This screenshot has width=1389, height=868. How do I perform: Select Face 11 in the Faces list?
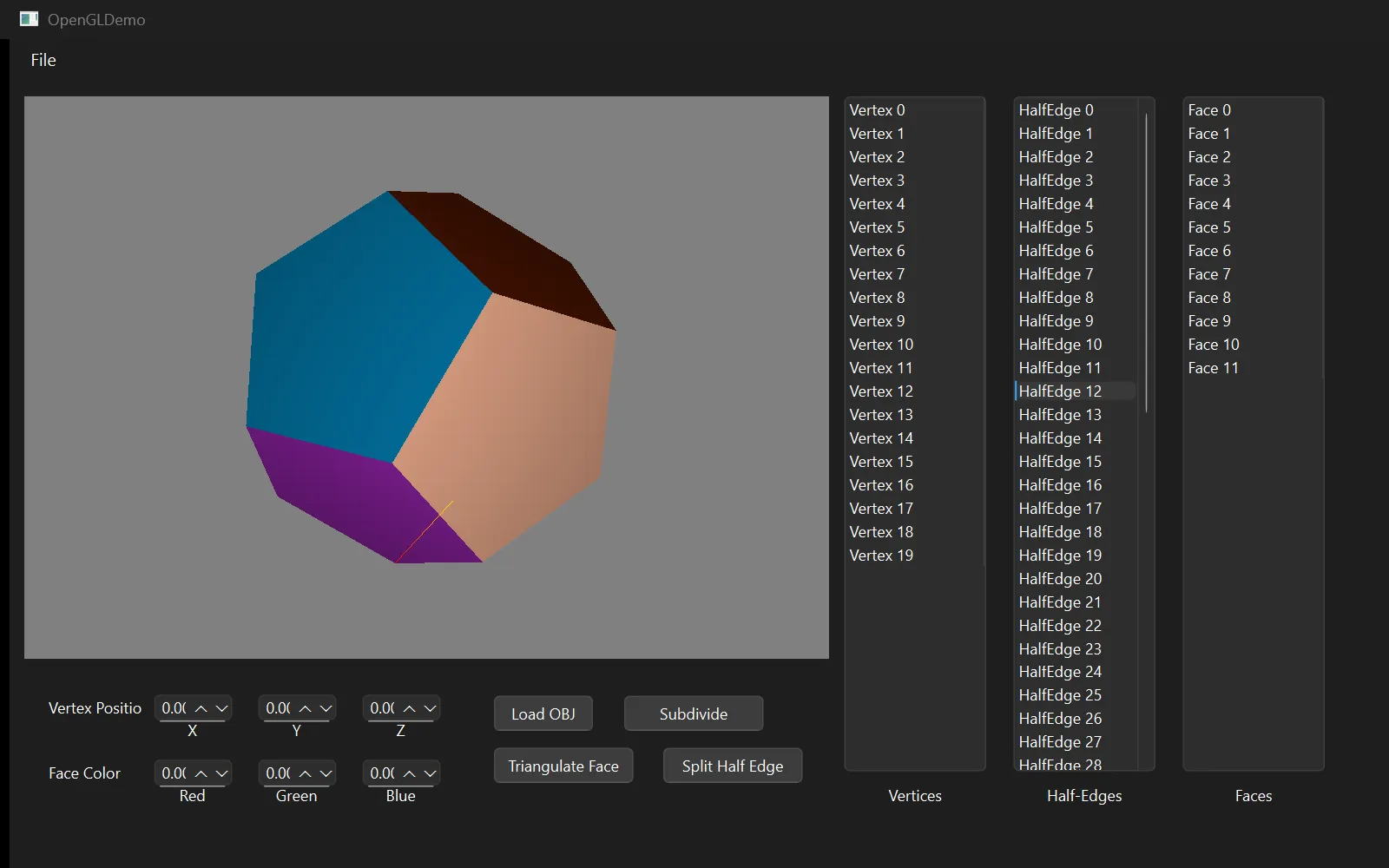tap(1253, 368)
